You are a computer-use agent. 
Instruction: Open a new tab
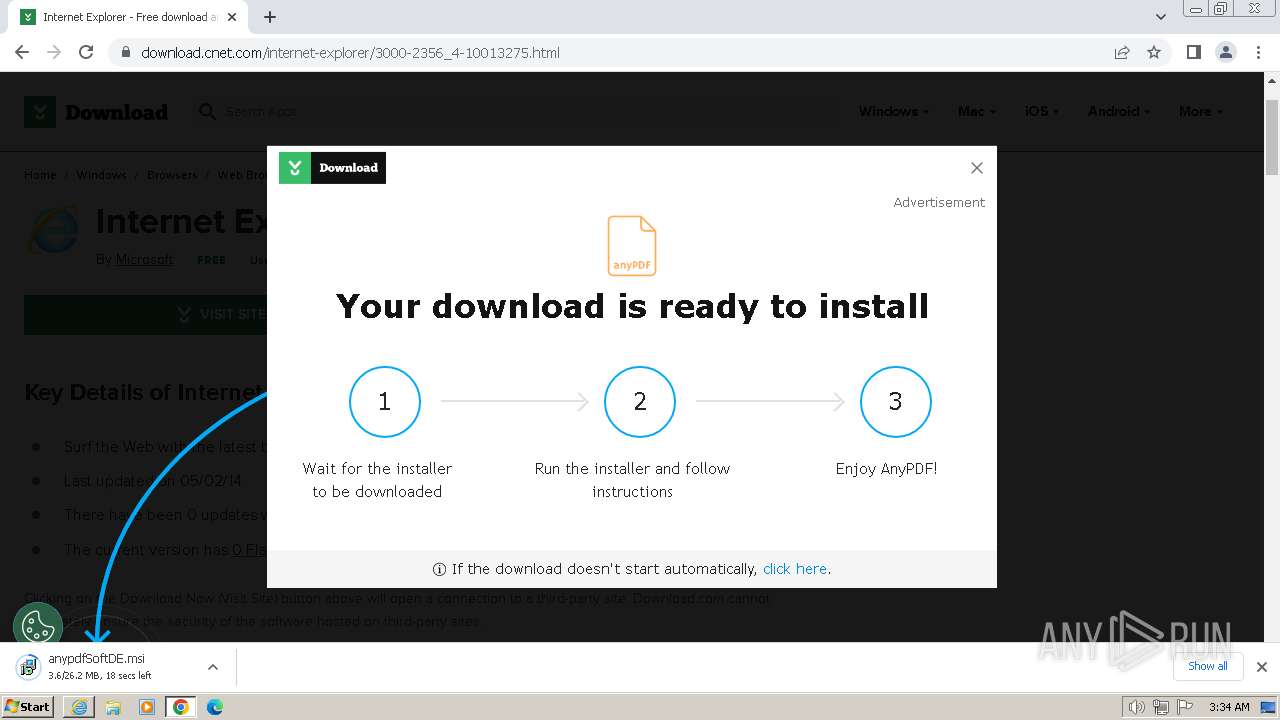tap(270, 17)
